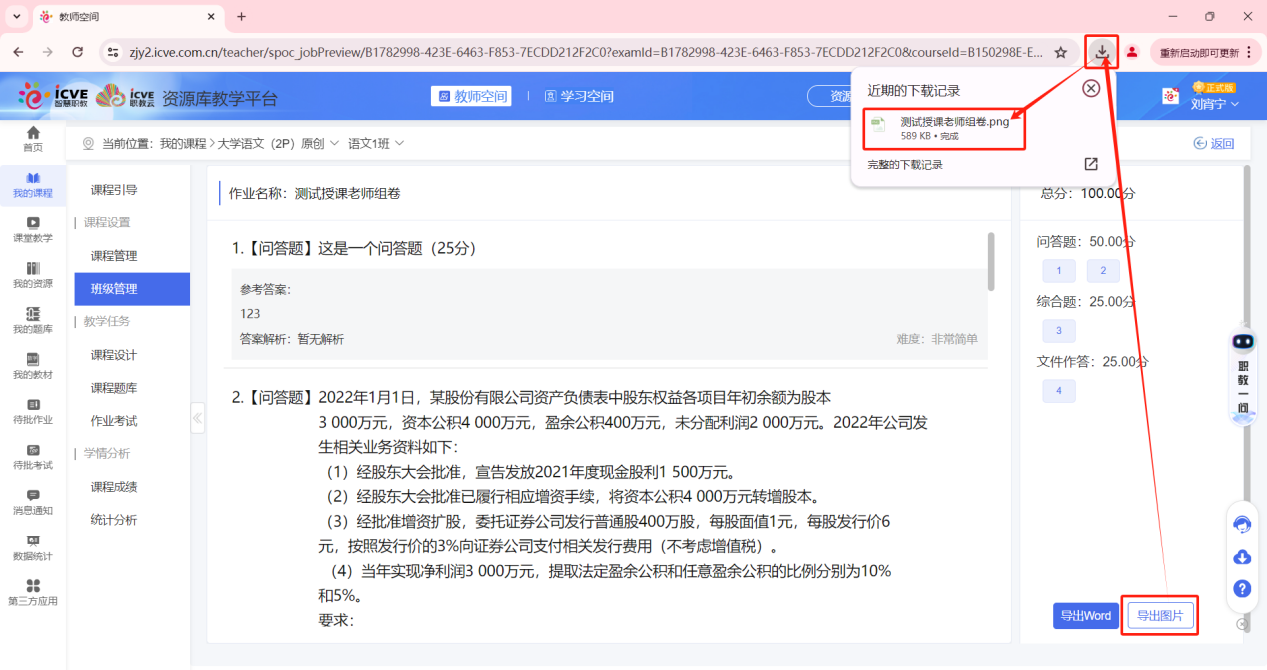Open the 首页 home icon
1267x670 pixels.
point(33,139)
